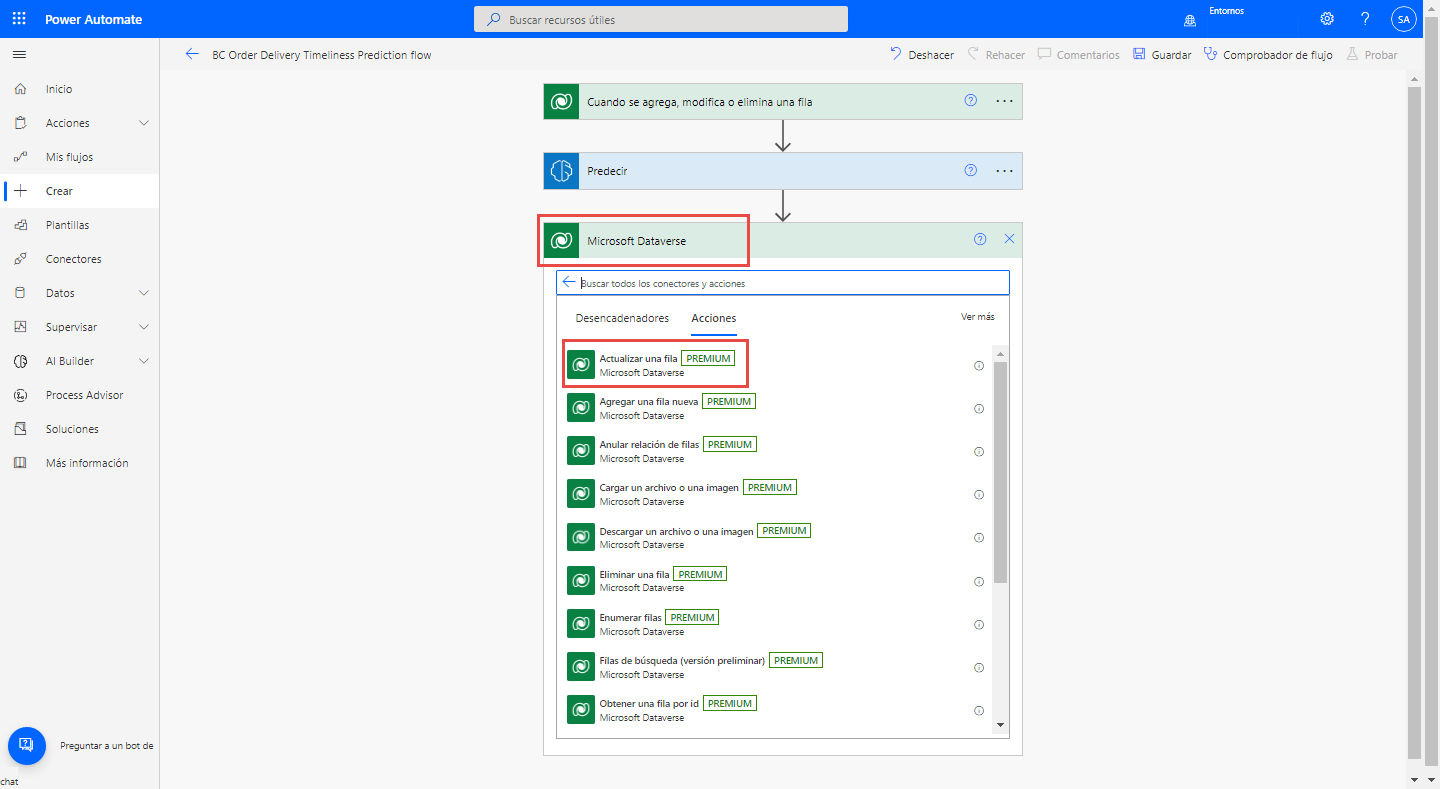The width and height of the screenshot is (1440, 789).
Task: Show help for Microsoft Dataverse action card
Action: click(980, 240)
